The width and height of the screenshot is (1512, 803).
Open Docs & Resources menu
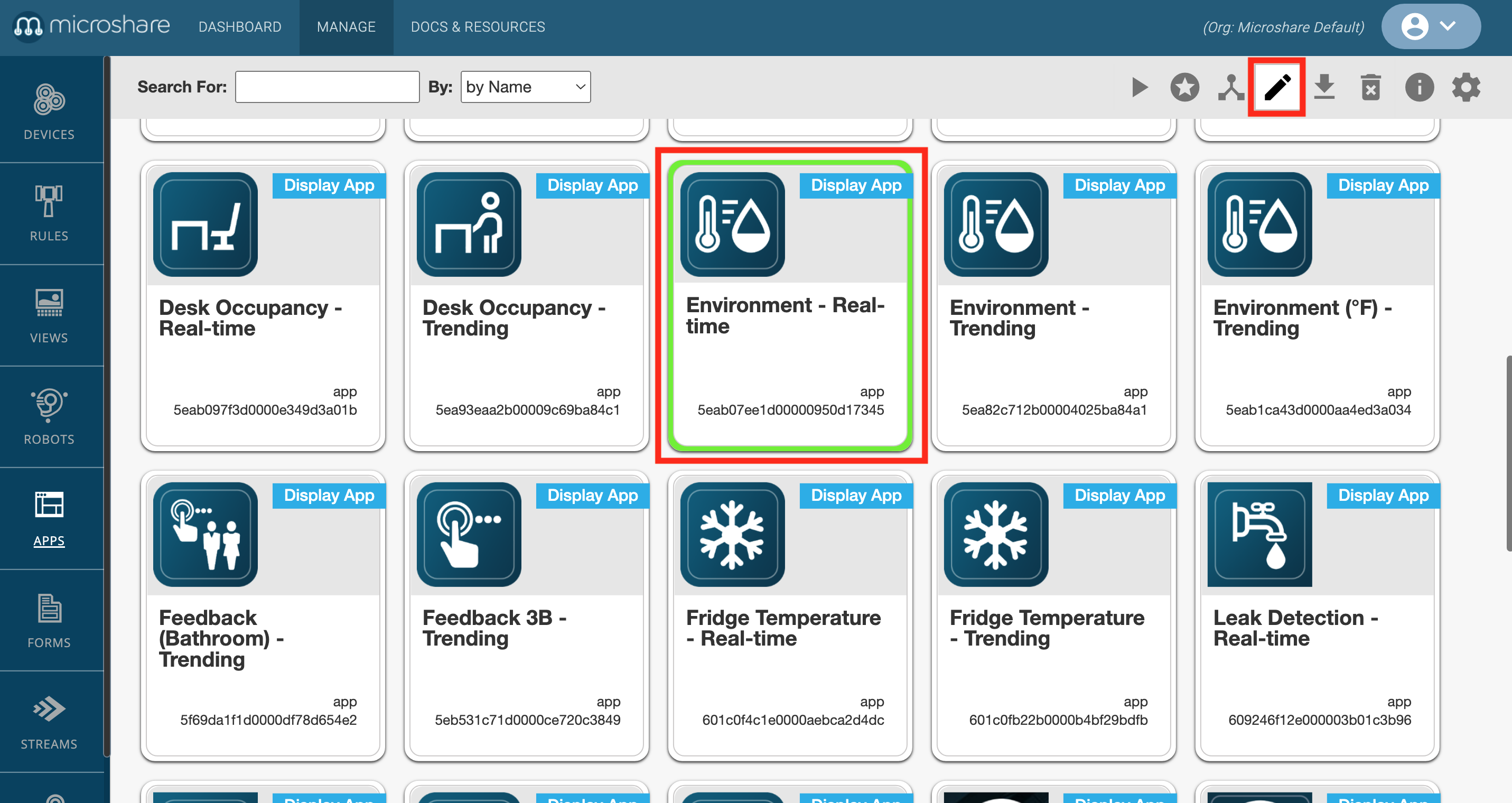pos(478,27)
